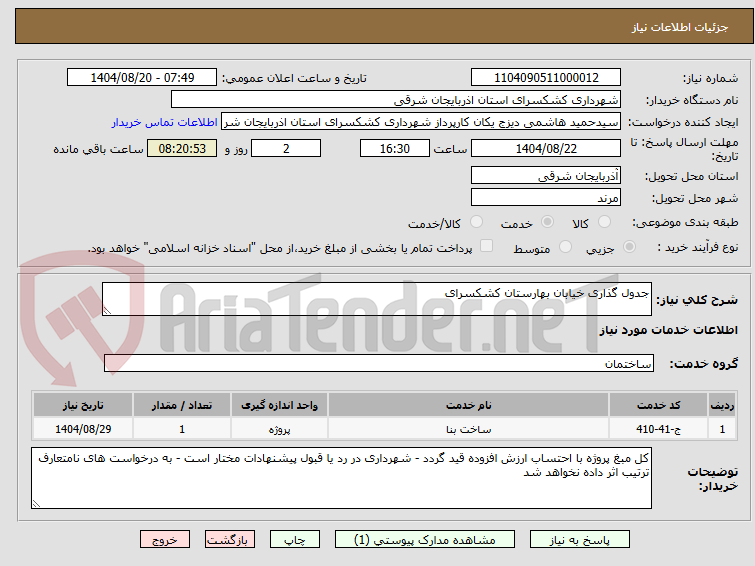Click the need date cell 1404/08/29

83,429
